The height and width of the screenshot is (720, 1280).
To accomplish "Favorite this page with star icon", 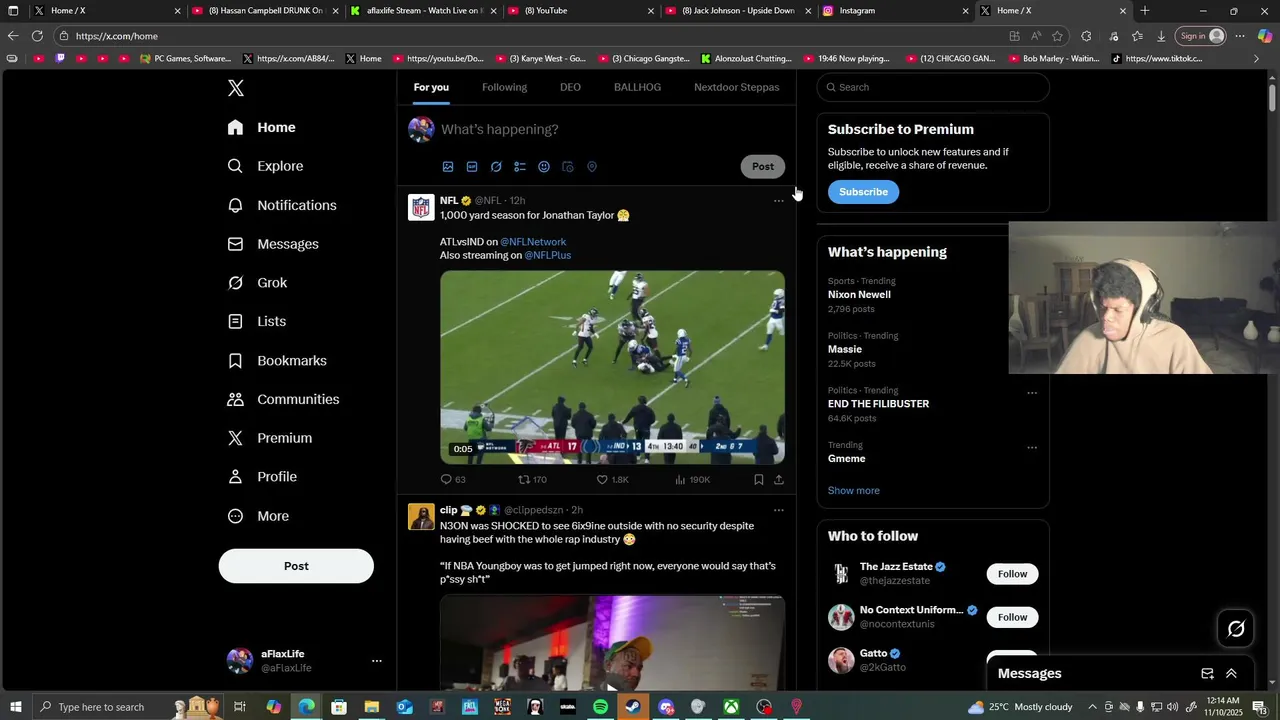I will click(1057, 36).
